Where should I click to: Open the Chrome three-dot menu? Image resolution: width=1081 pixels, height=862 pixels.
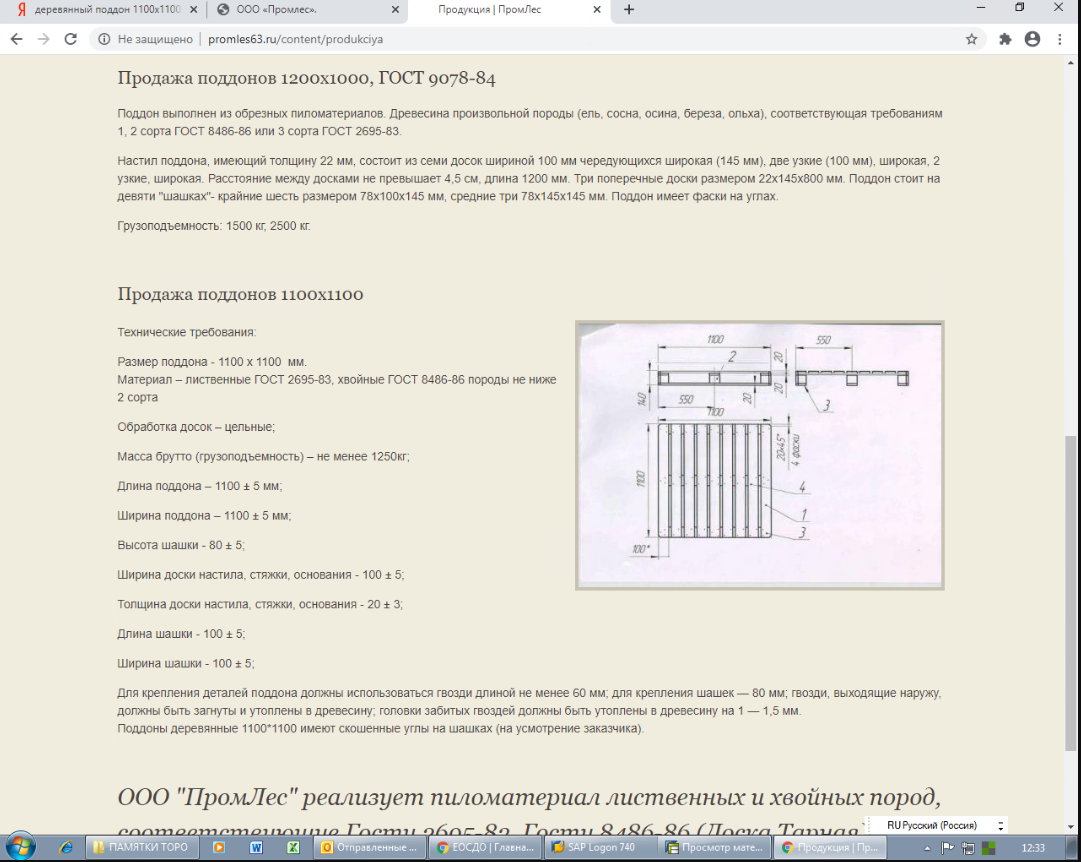coord(1060,39)
